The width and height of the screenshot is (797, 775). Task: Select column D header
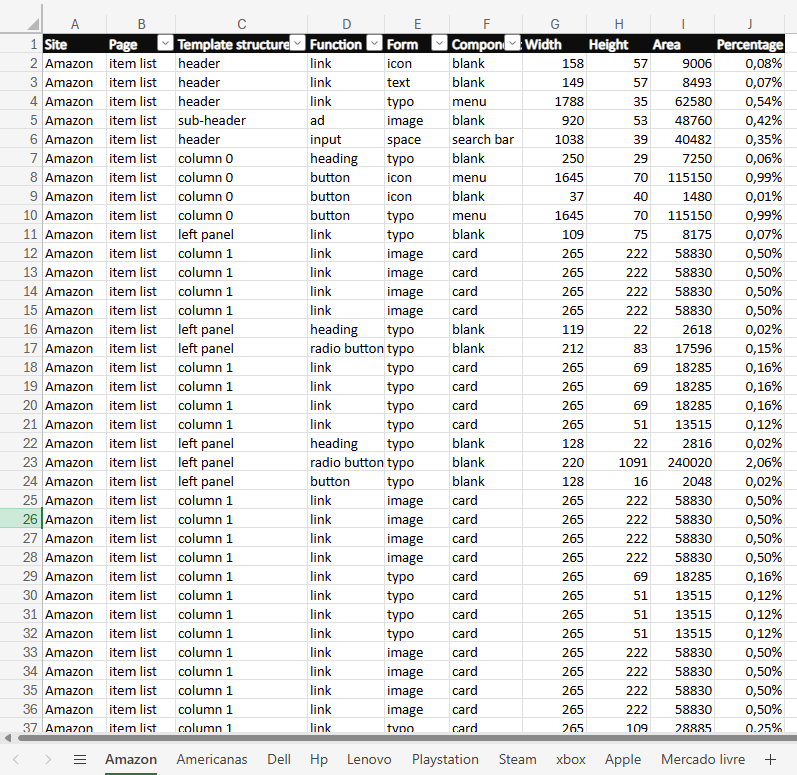(x=346, y=24)
